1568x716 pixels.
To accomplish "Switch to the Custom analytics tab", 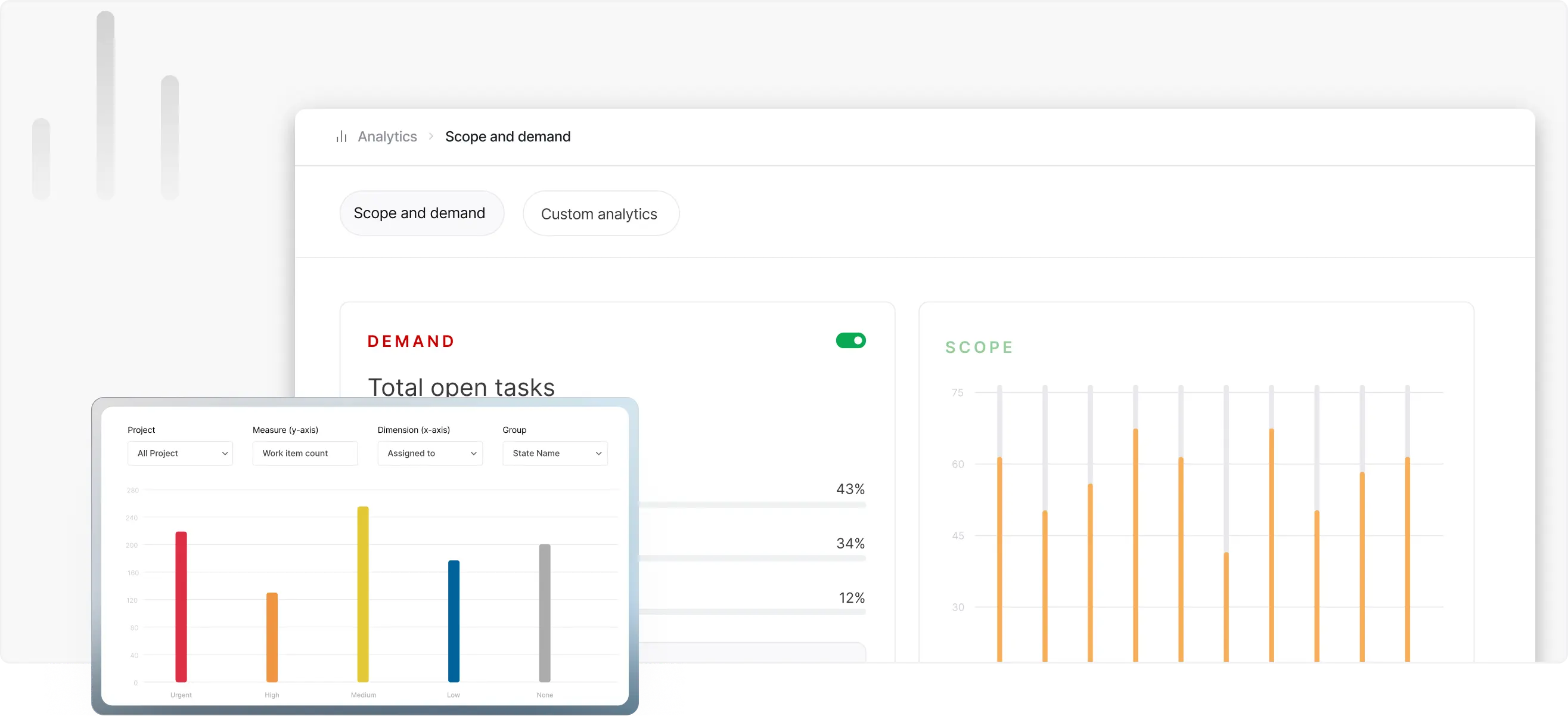I will tap(600, 213).
